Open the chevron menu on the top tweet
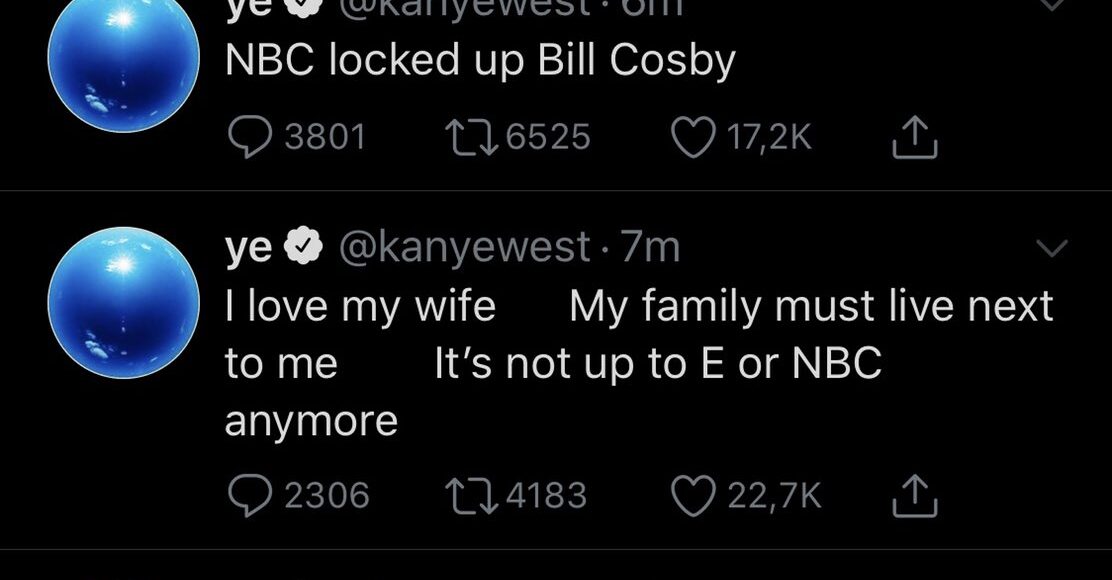This screenshot has width=1112, height=580. point(1051,5)
